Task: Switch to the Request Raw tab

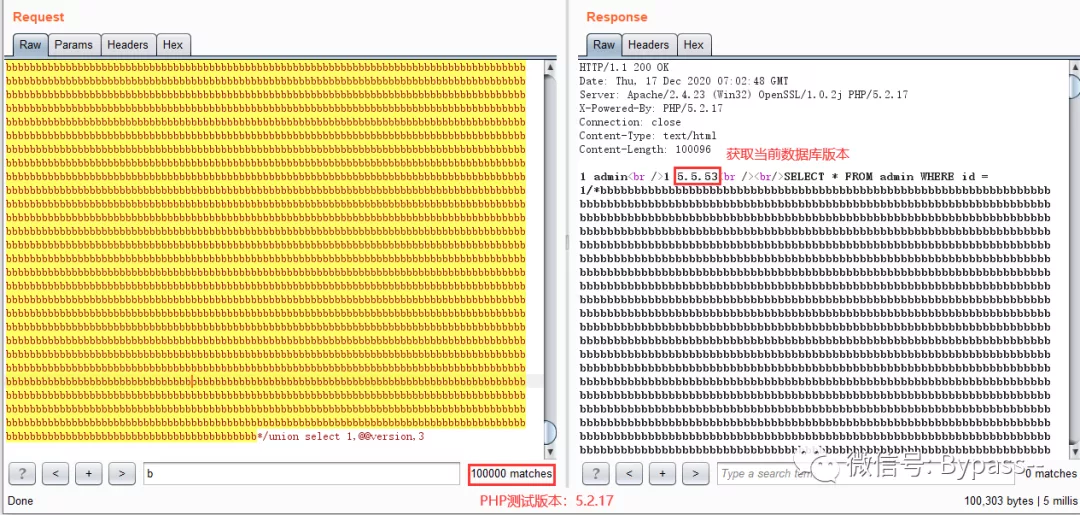Action: [x=30, y=45]
